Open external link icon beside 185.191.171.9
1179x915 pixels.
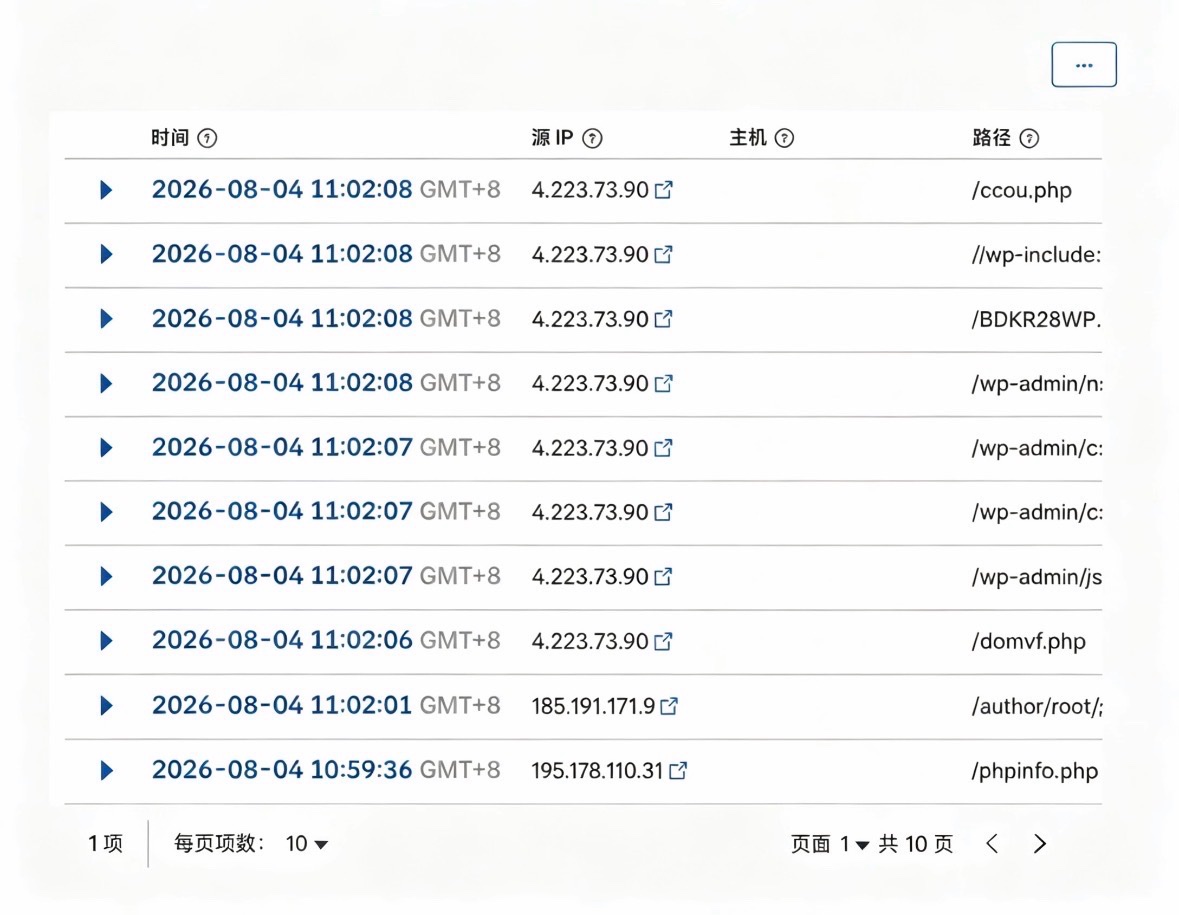point(669,706)
